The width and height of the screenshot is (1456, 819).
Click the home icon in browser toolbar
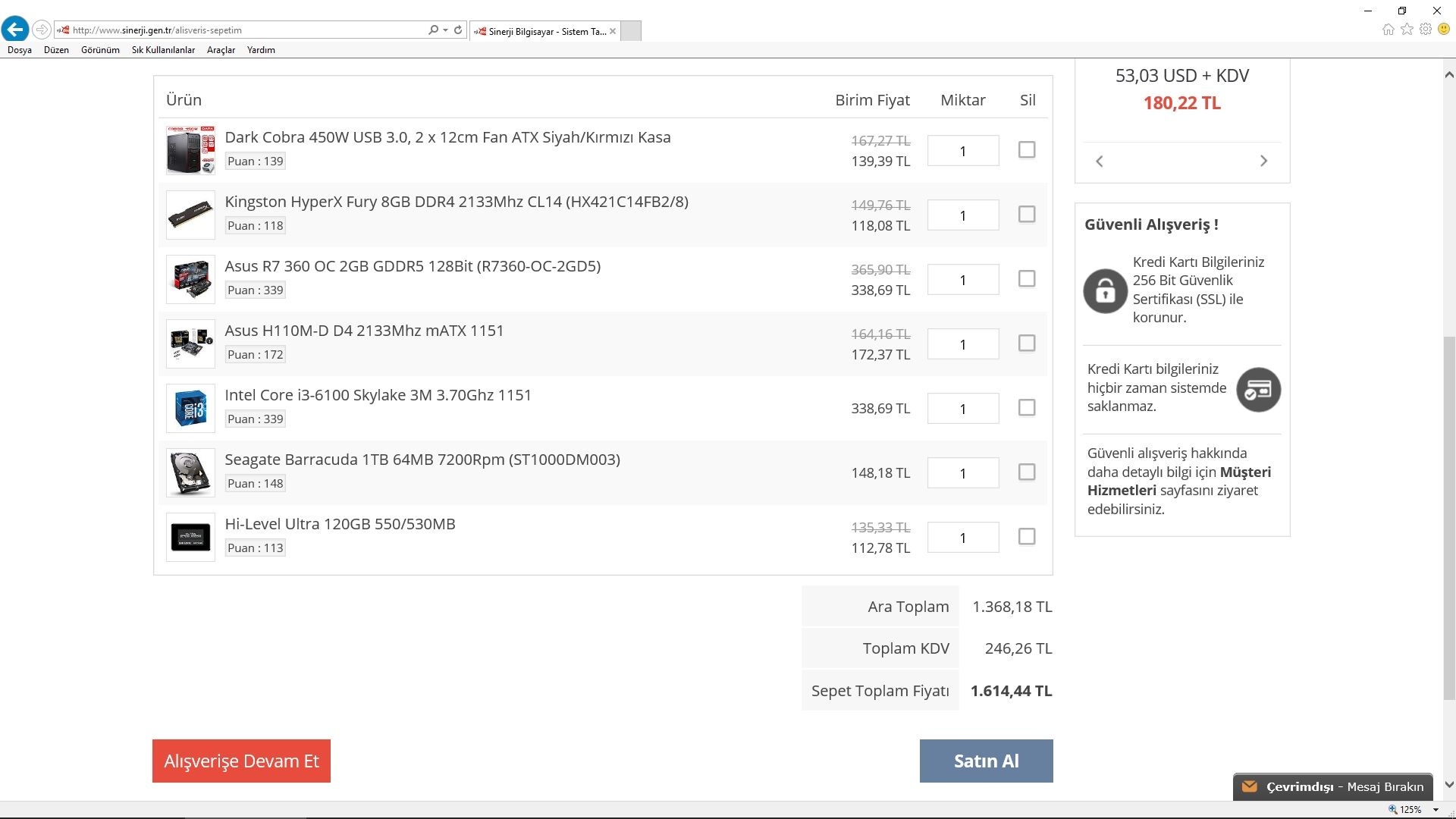[1388, 30]
